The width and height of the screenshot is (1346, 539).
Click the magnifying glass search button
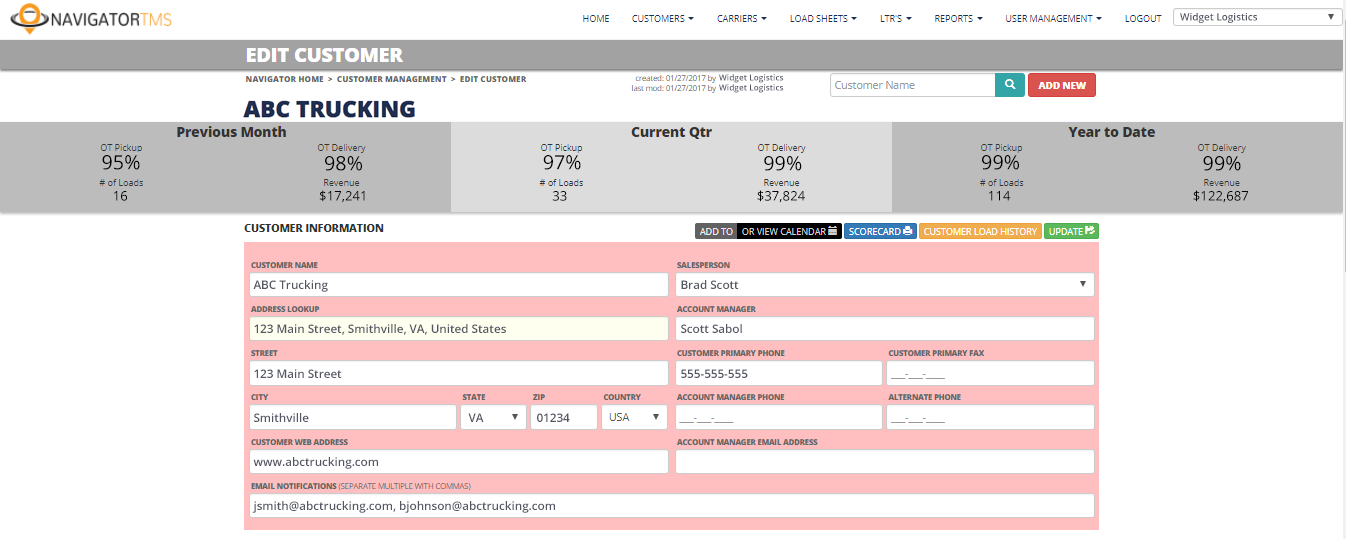click(1010, 85)
